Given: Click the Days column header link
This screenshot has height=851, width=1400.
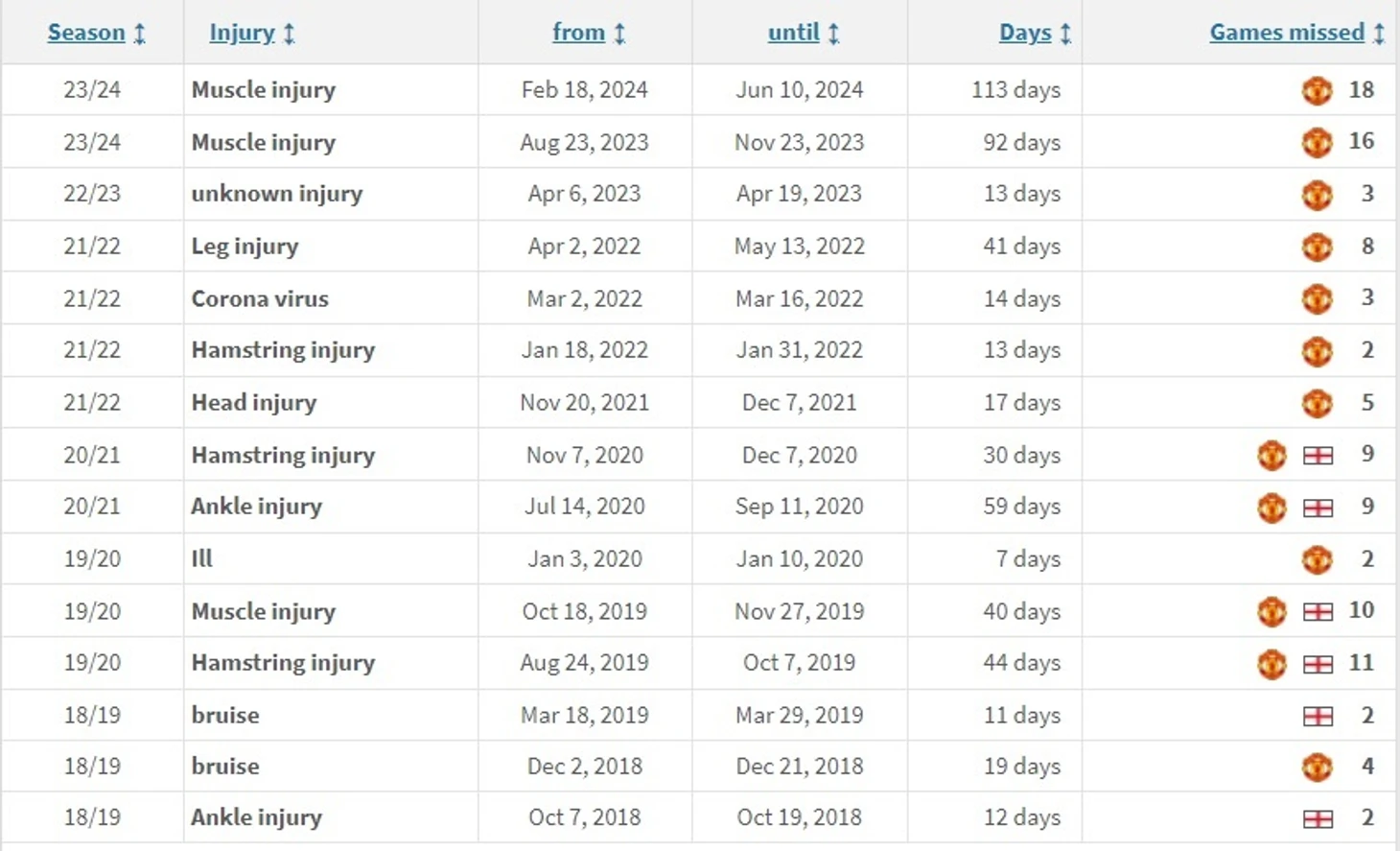Looking at the screenshot, I should point(1025,33).
